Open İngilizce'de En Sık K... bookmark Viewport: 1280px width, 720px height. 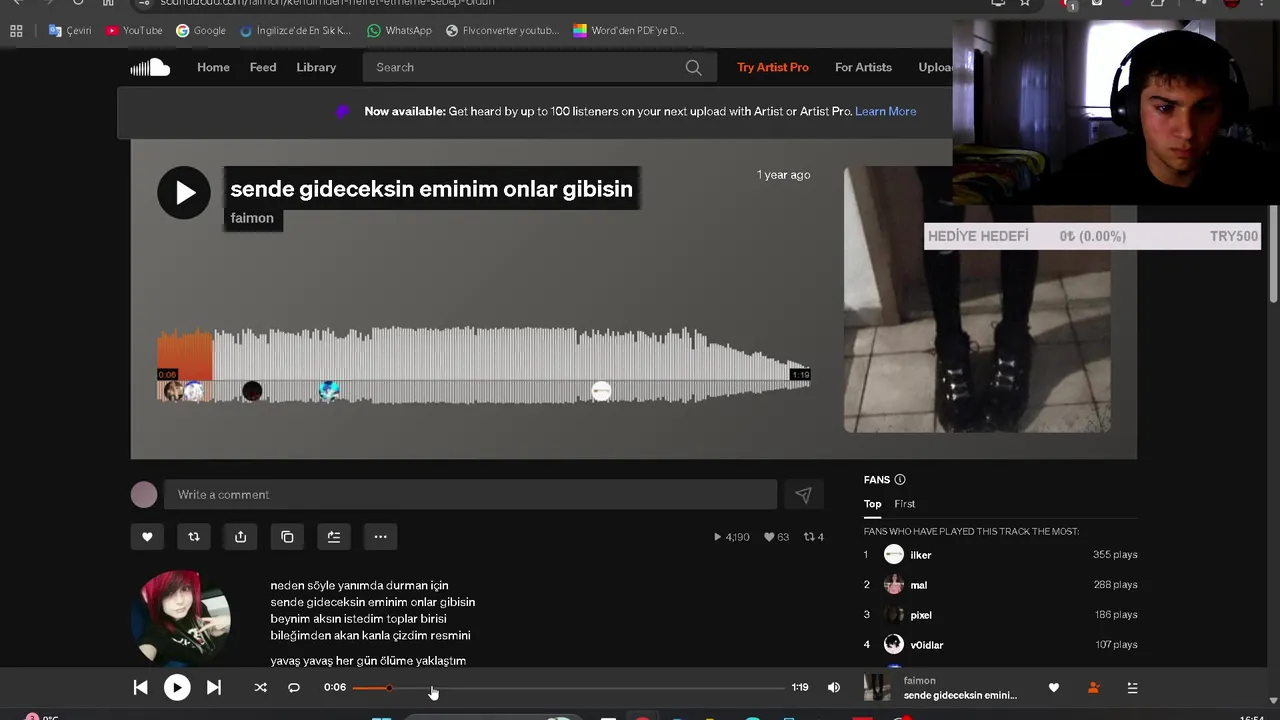[296, 30]
